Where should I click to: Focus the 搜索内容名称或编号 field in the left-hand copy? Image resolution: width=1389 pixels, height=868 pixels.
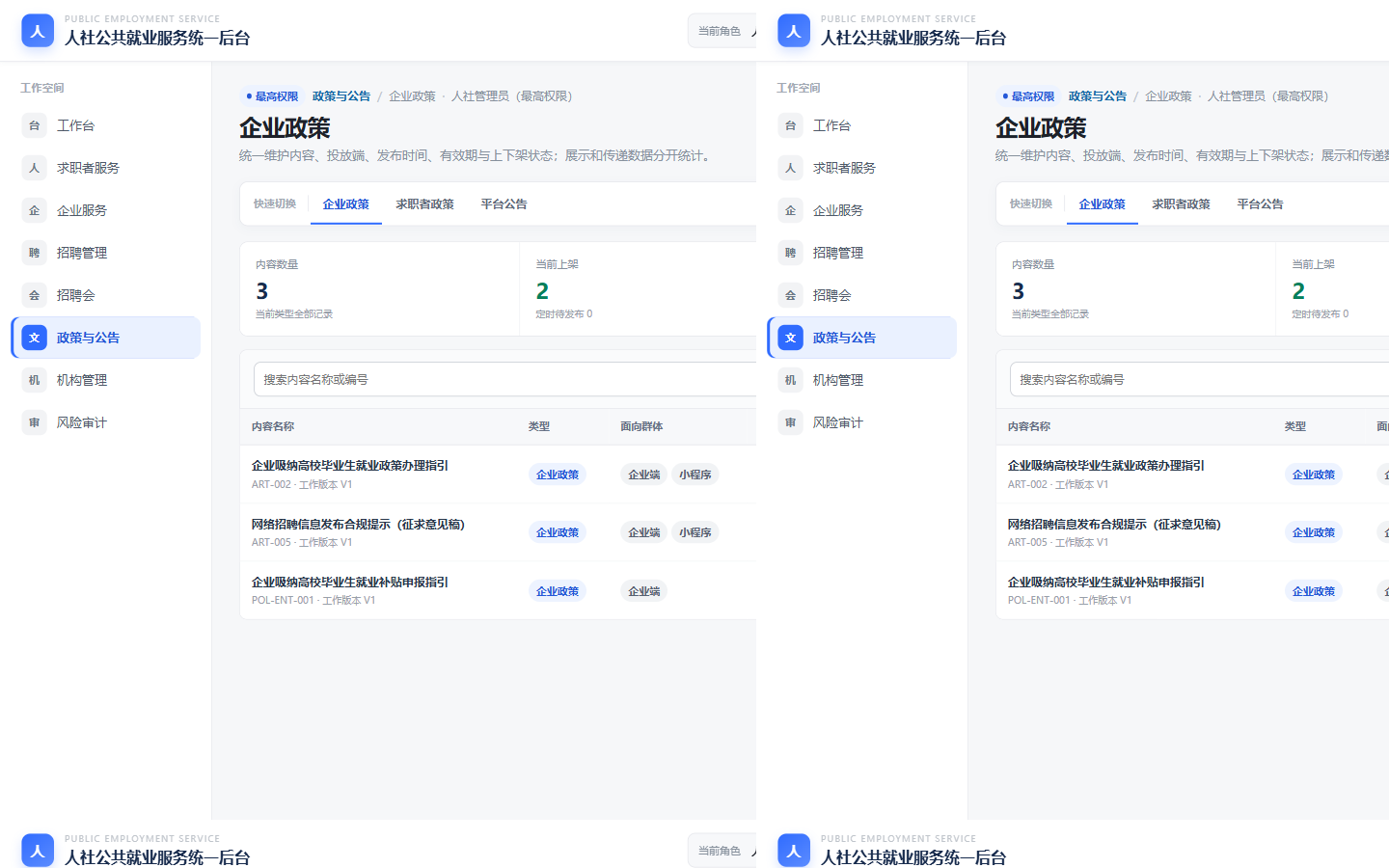click(x=504, y=379)
